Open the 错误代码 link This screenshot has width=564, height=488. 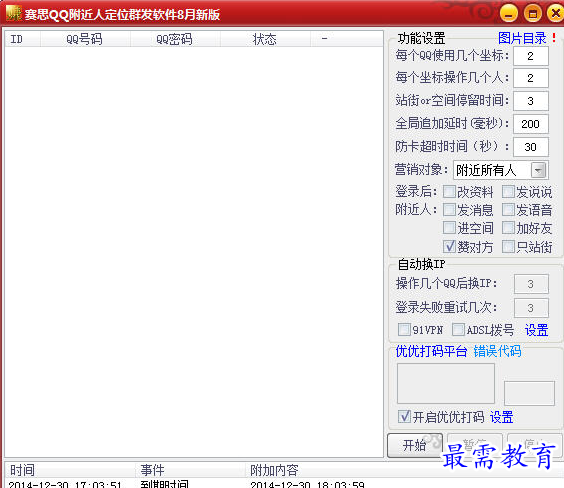(497, 351)
